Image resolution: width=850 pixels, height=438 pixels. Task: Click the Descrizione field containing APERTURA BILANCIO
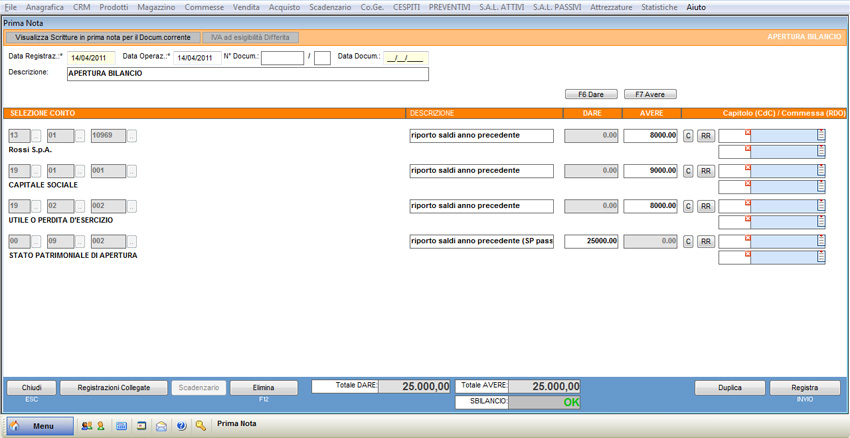pos(247,74)
